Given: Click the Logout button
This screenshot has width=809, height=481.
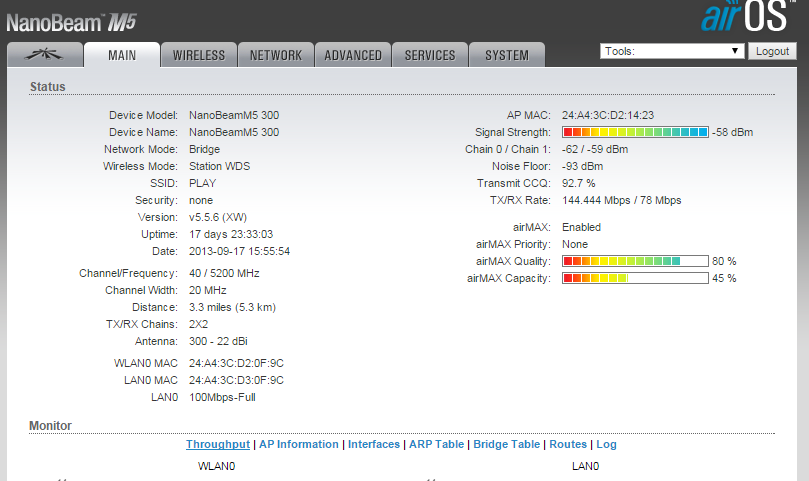Looking at the screenshot, I should [x=772, y=51].
